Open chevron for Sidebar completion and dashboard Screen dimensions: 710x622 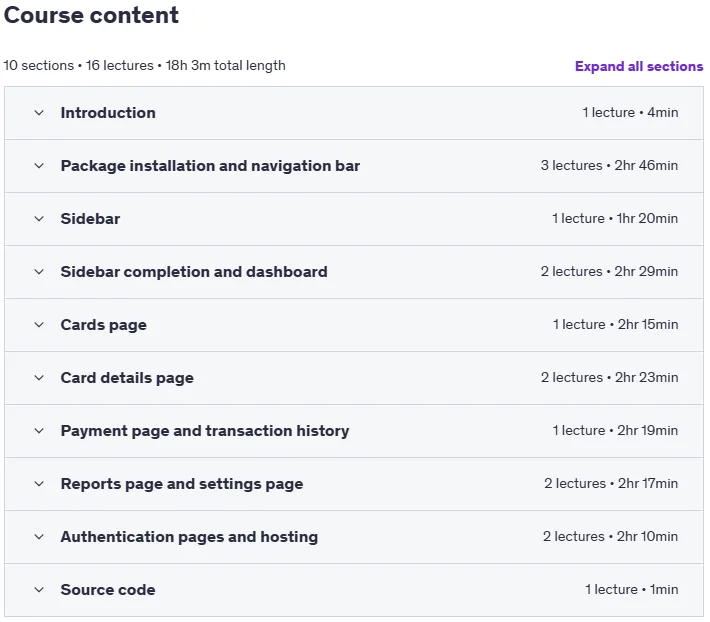click(x=39, y=272)
